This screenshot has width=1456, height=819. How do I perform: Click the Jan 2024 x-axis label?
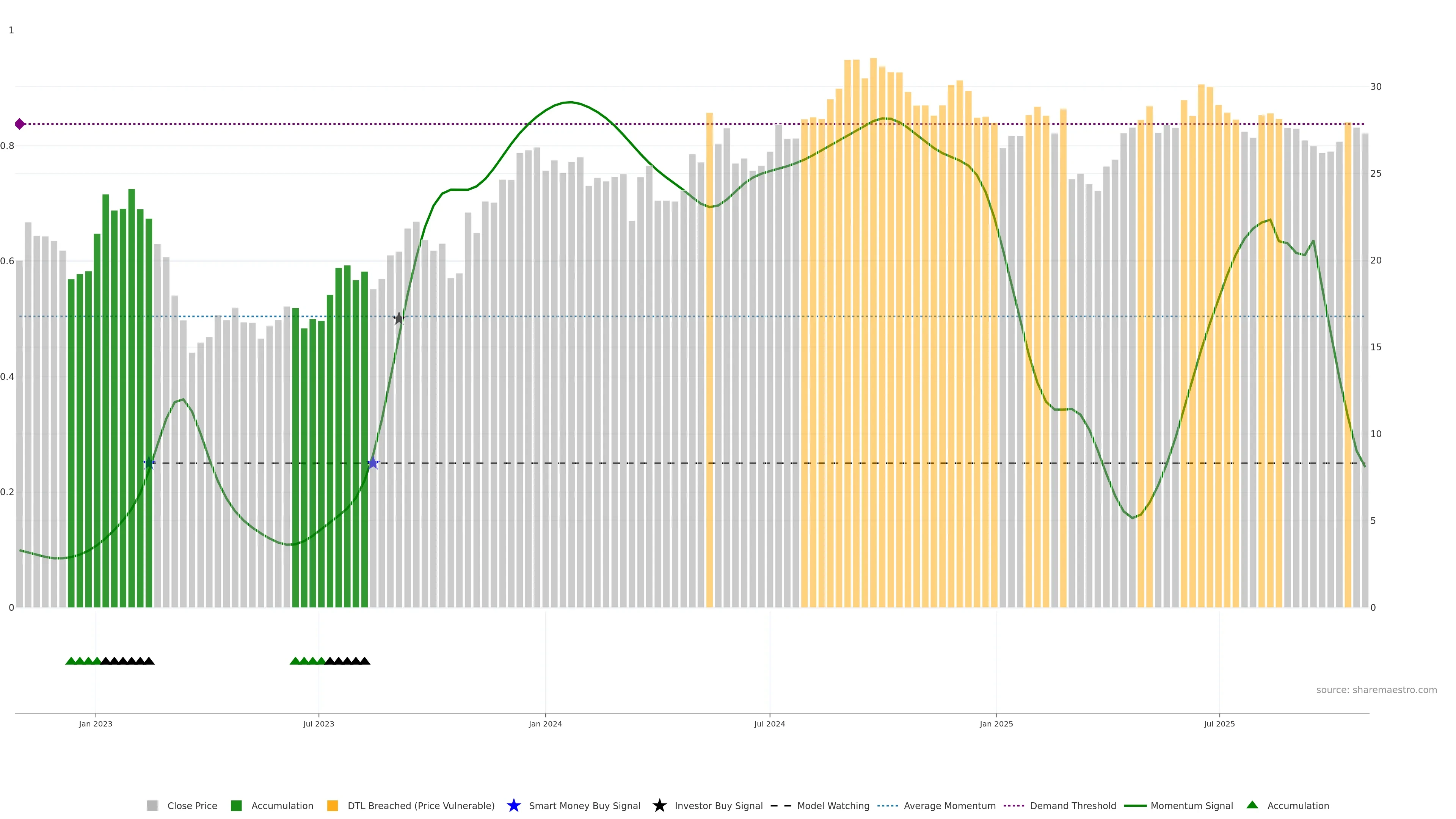[x=545, y=723]
